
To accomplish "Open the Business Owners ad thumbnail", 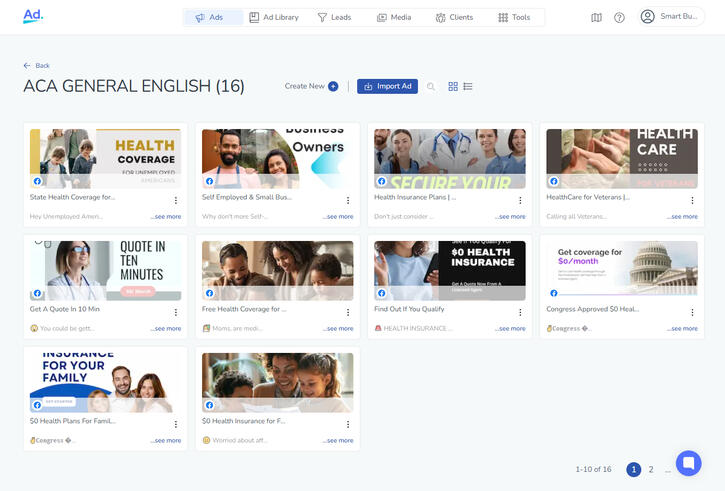I will point(277,159).
